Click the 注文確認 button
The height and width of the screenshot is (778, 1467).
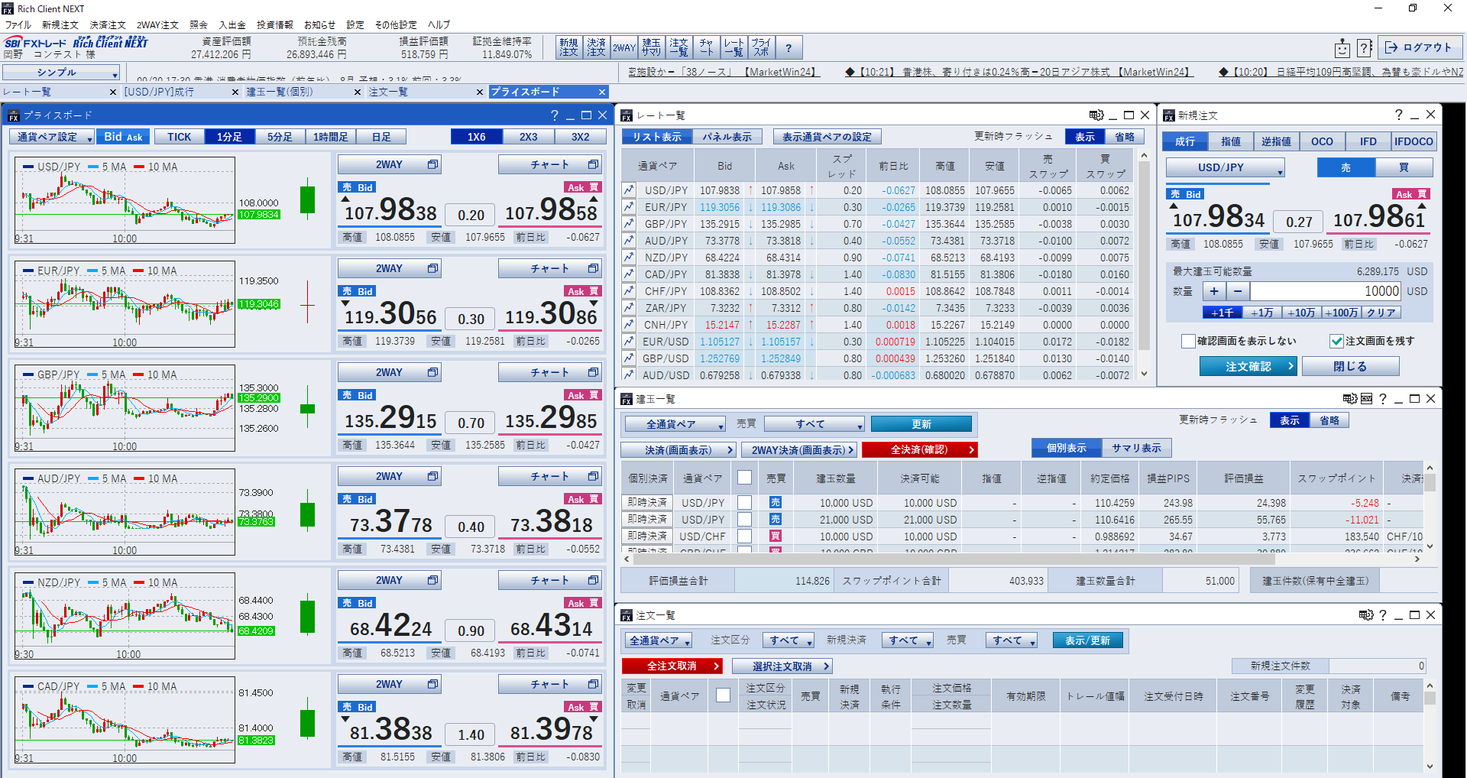pyautogui.click(x=1247, y=366)
